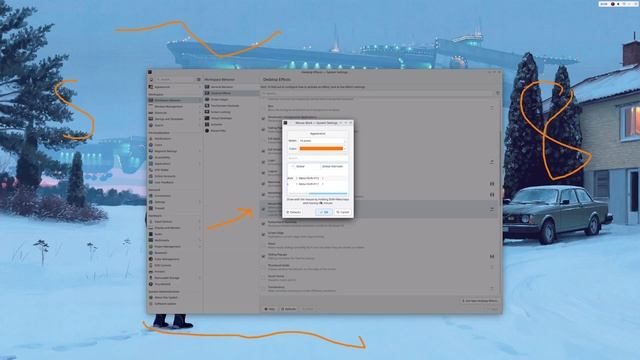Expand Regional Settings arrow in sidebar
This screenshot has width=640, height=360.
[200, 151]
